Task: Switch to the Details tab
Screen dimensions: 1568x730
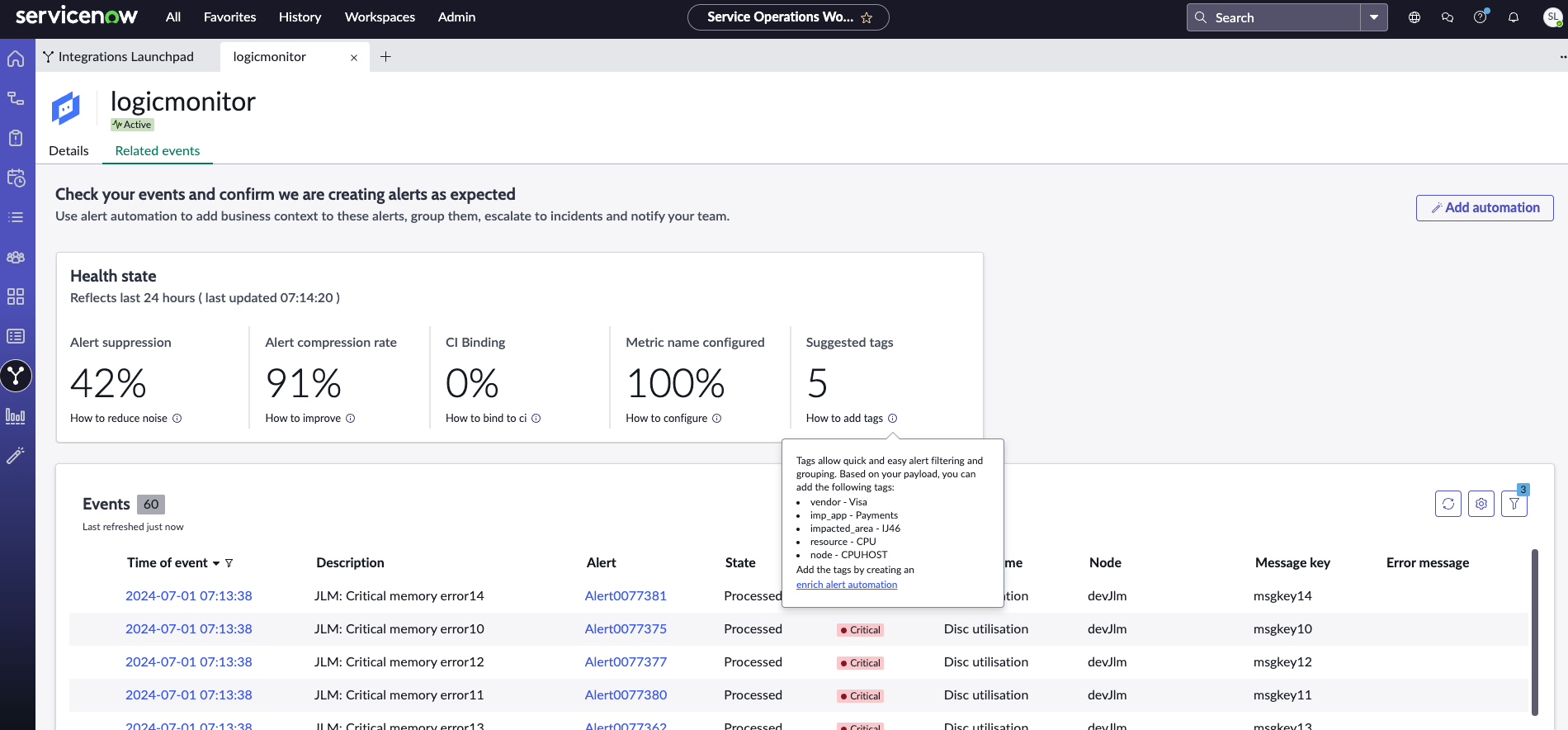Action: pyautogui.click(x=68, y=151)
